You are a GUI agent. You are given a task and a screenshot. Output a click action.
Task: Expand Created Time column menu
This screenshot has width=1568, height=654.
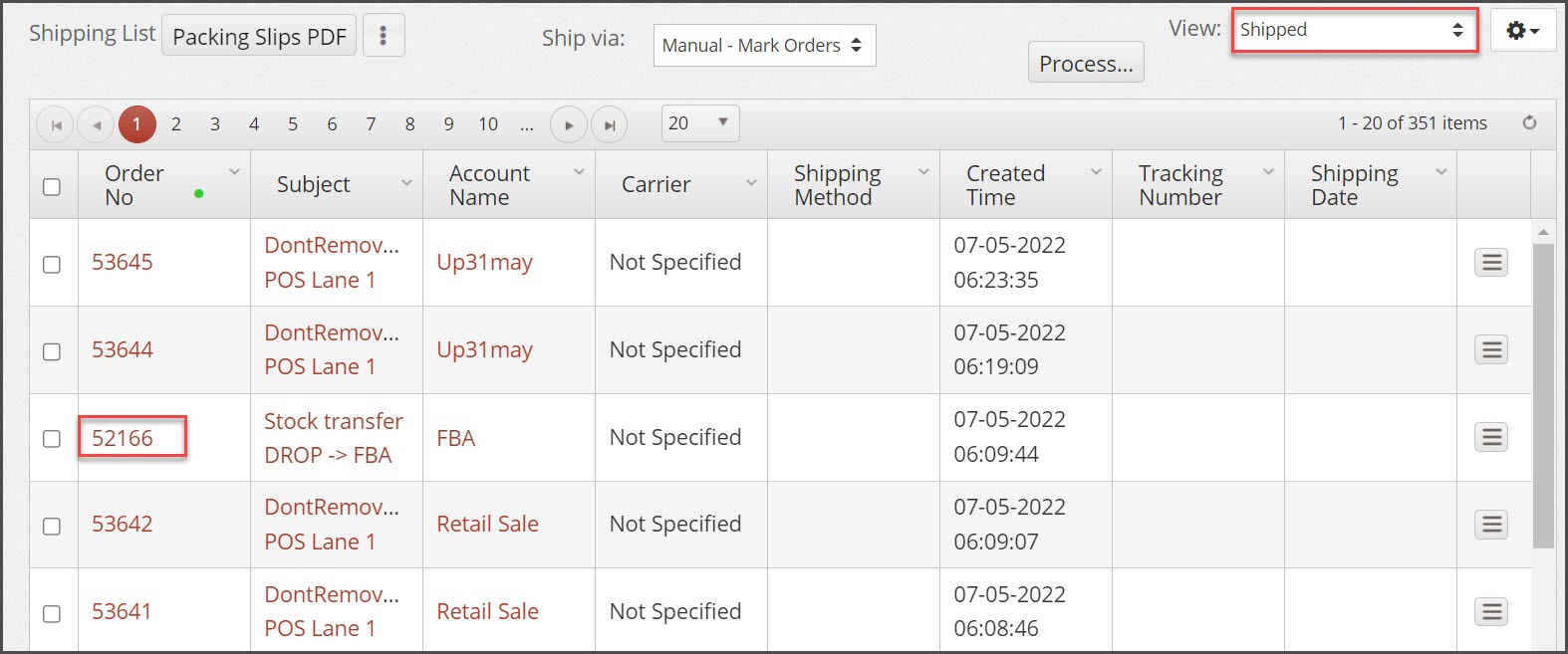(x=1096, y=171)
